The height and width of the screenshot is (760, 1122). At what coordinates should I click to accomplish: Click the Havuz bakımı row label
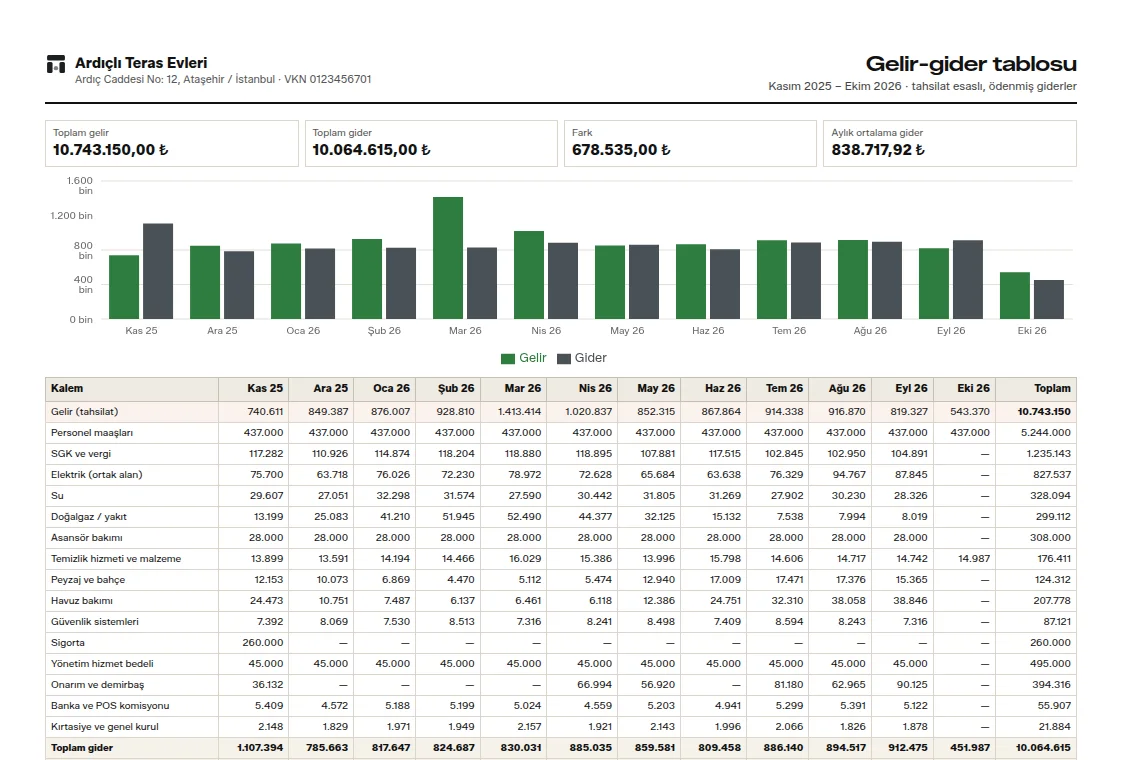82,600
